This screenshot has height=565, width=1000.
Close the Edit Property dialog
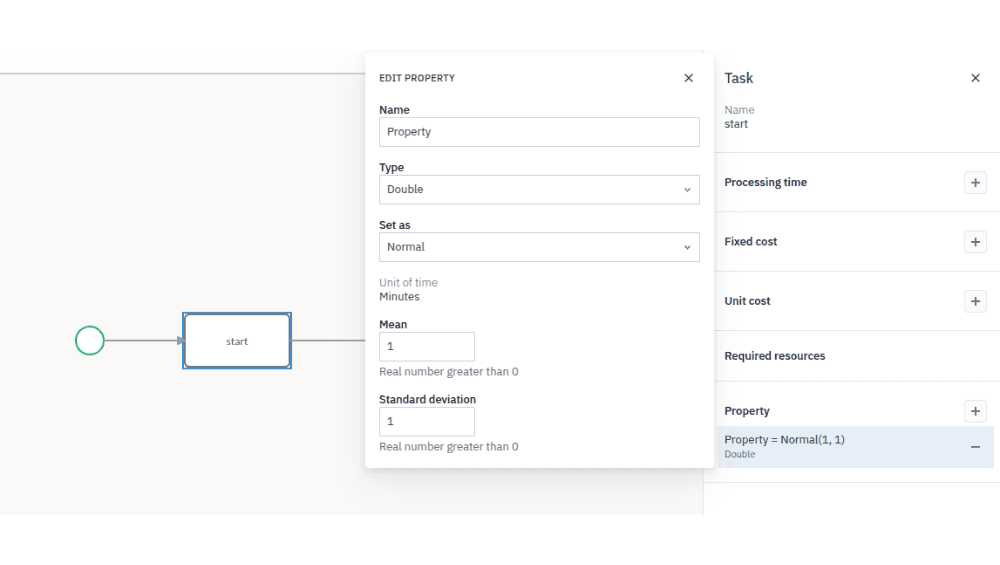[688, 78]
